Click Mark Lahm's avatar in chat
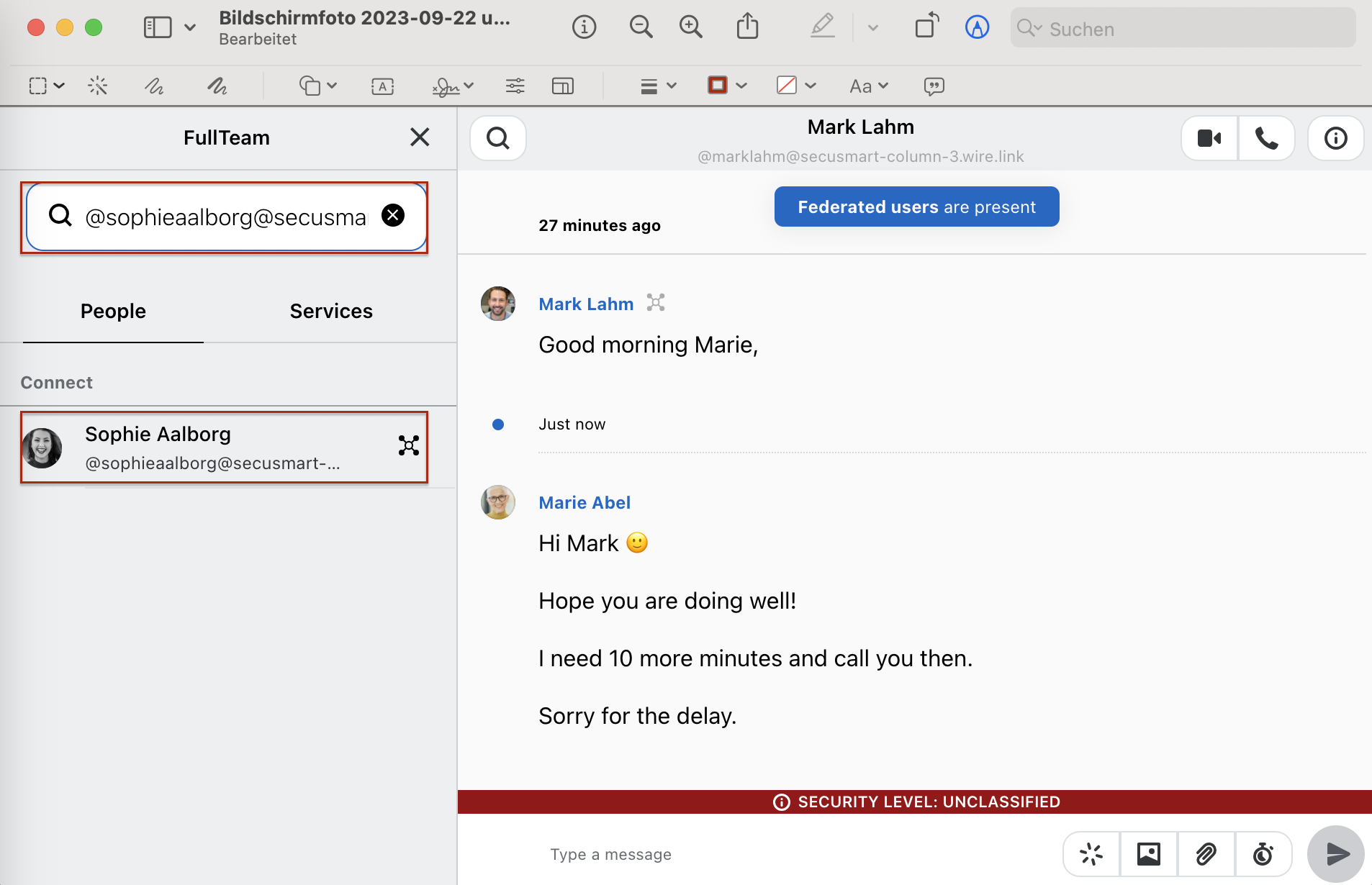The width and height of the screenshot is (1372, 885). click(x=498, y=304)
